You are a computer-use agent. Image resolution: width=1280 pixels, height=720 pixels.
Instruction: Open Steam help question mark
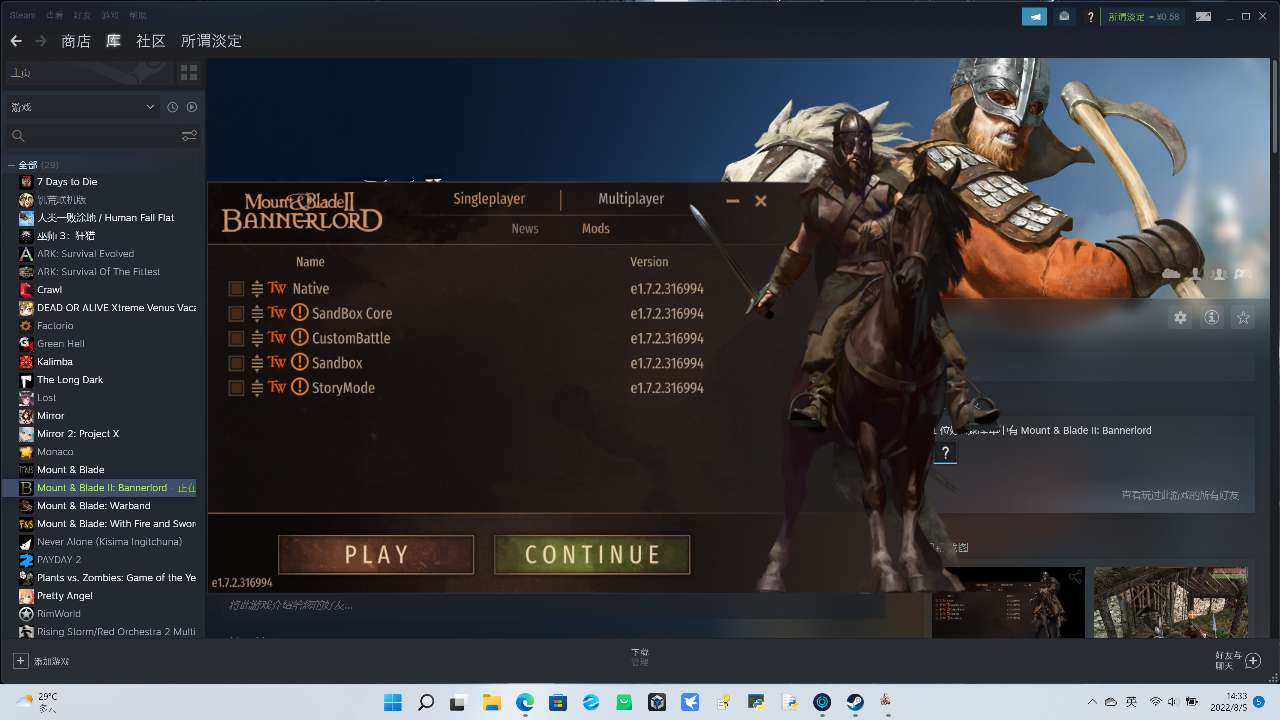click(x=1091, y=17)
